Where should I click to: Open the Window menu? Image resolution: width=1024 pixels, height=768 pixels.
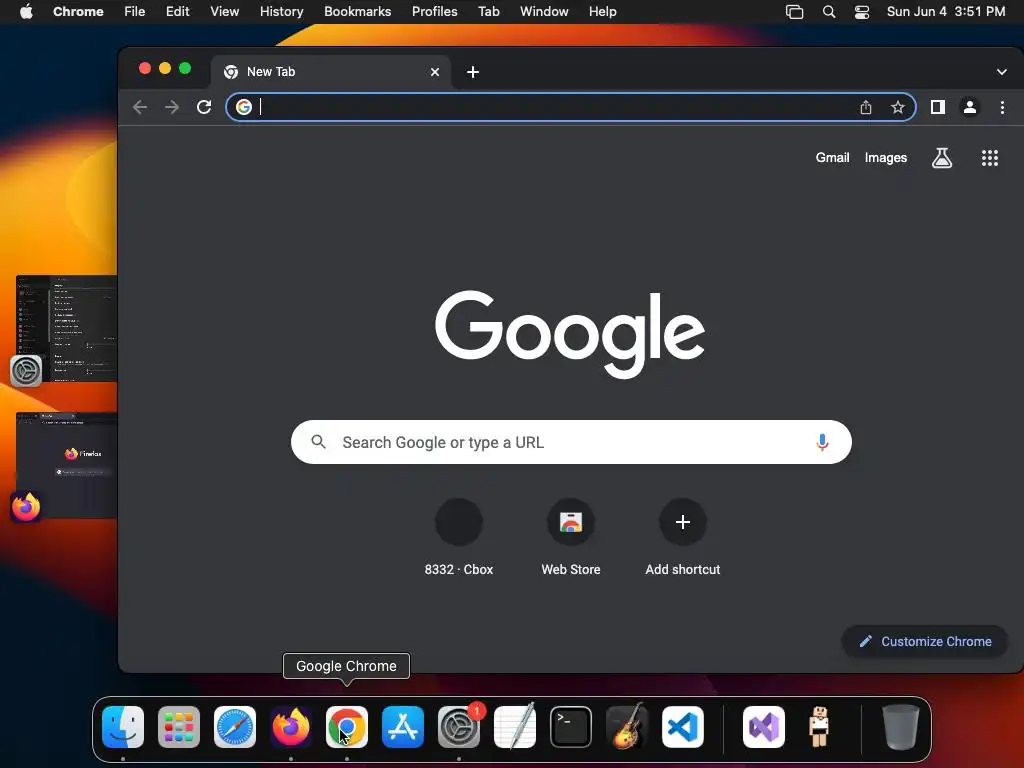[x=544, y=11]
